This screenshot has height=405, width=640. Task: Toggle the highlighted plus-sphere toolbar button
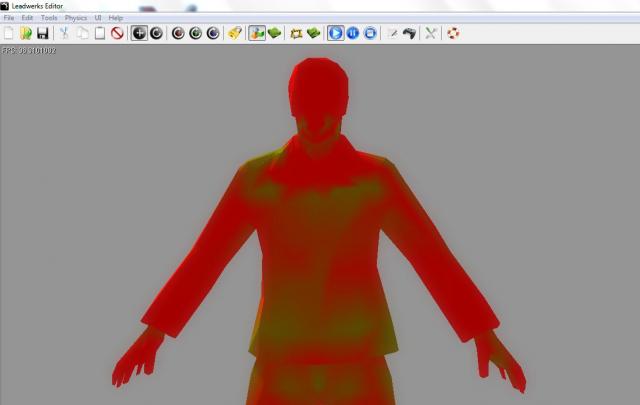click(x=140, y=33)
